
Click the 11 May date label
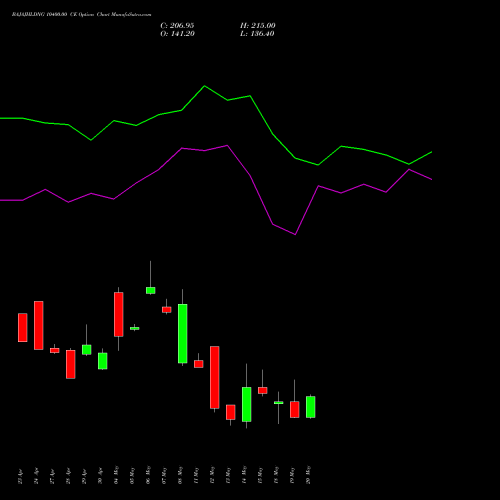click(x=196, y=476)
